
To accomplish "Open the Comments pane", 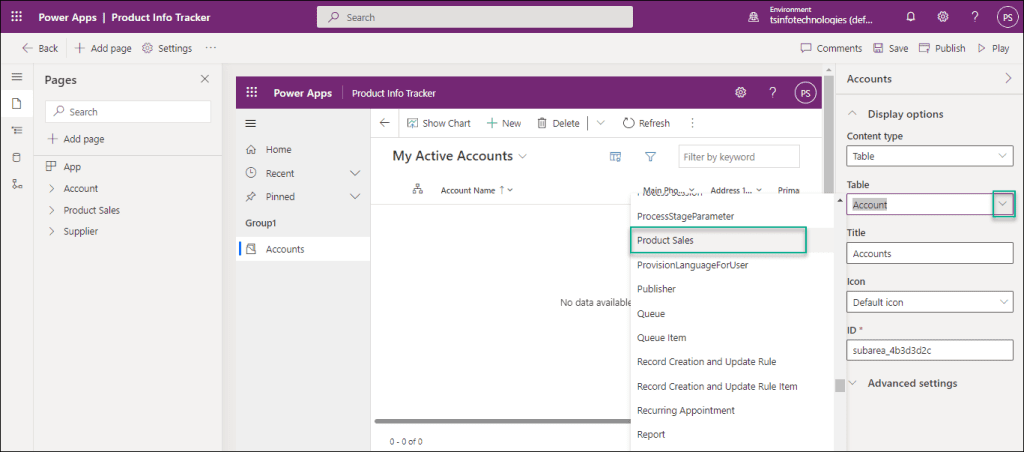I will click(831, 48).
